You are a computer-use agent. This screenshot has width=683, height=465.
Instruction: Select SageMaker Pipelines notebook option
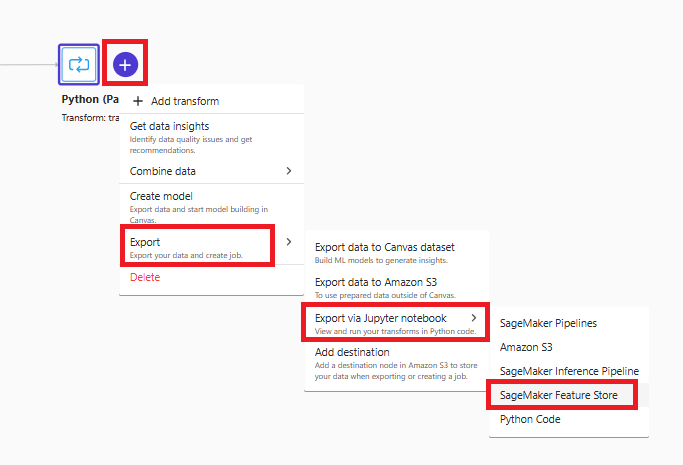[569, 323]
